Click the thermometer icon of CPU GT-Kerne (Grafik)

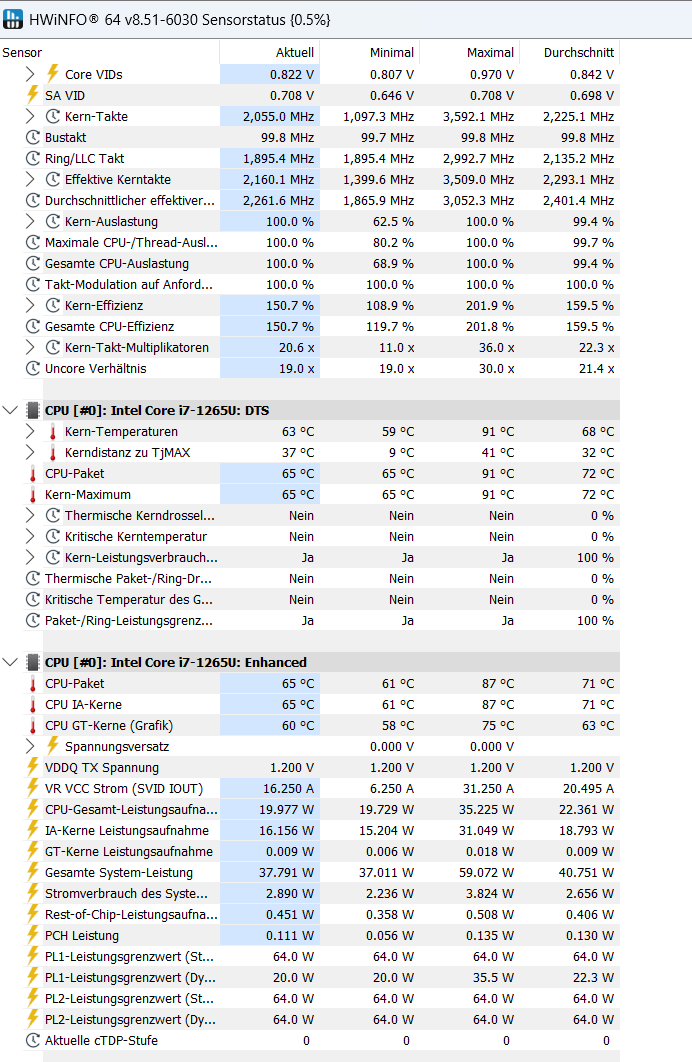(x=33, y=726)
